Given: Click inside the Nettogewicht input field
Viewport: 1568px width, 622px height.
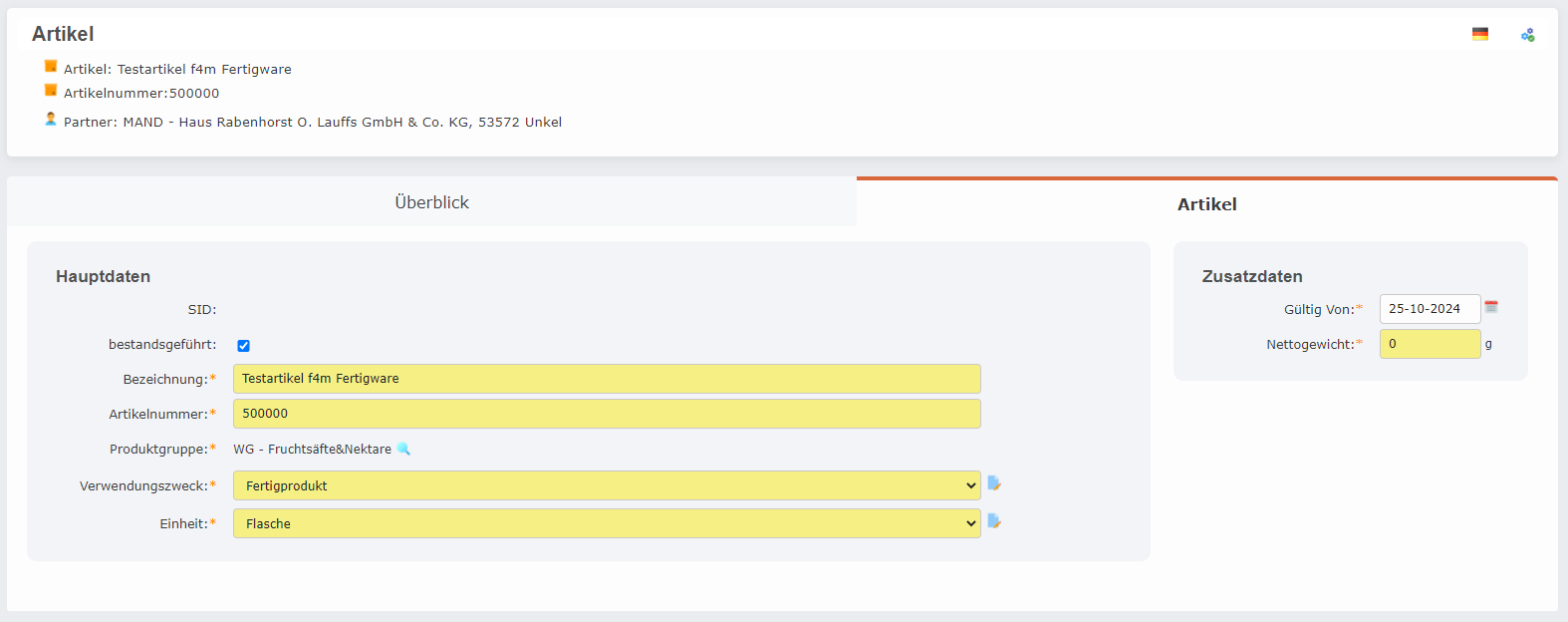Looking at the screenshot, I should pos(1430,343).
